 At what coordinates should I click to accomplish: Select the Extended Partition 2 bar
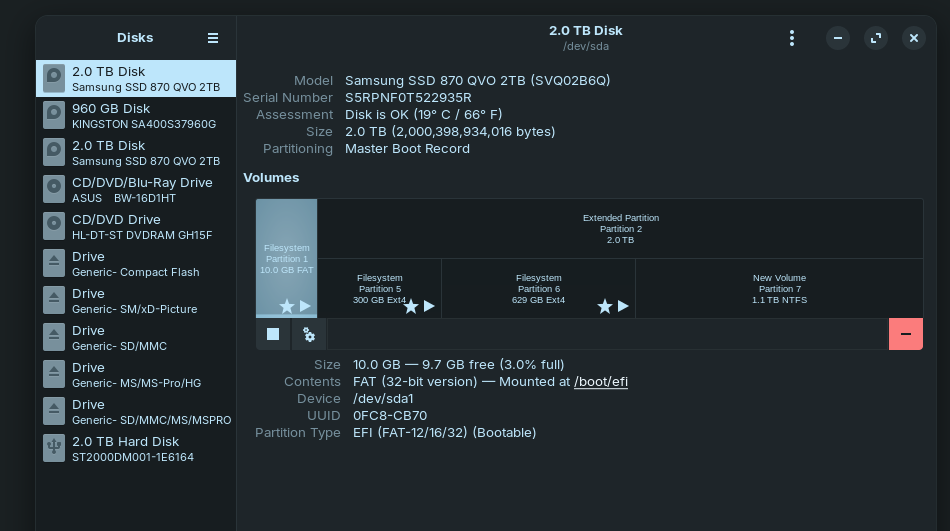tap(620, 228)
